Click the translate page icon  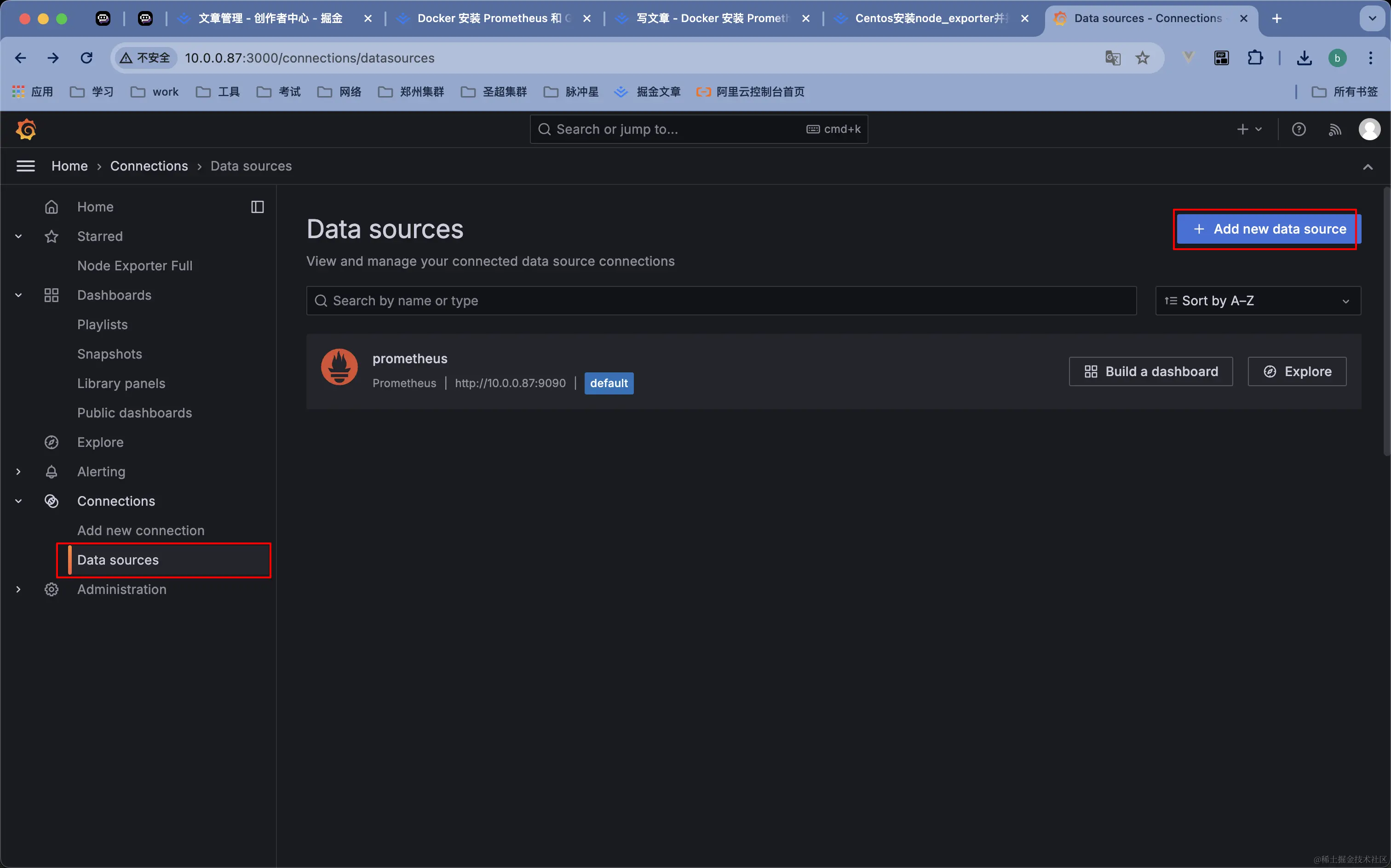1112,58
